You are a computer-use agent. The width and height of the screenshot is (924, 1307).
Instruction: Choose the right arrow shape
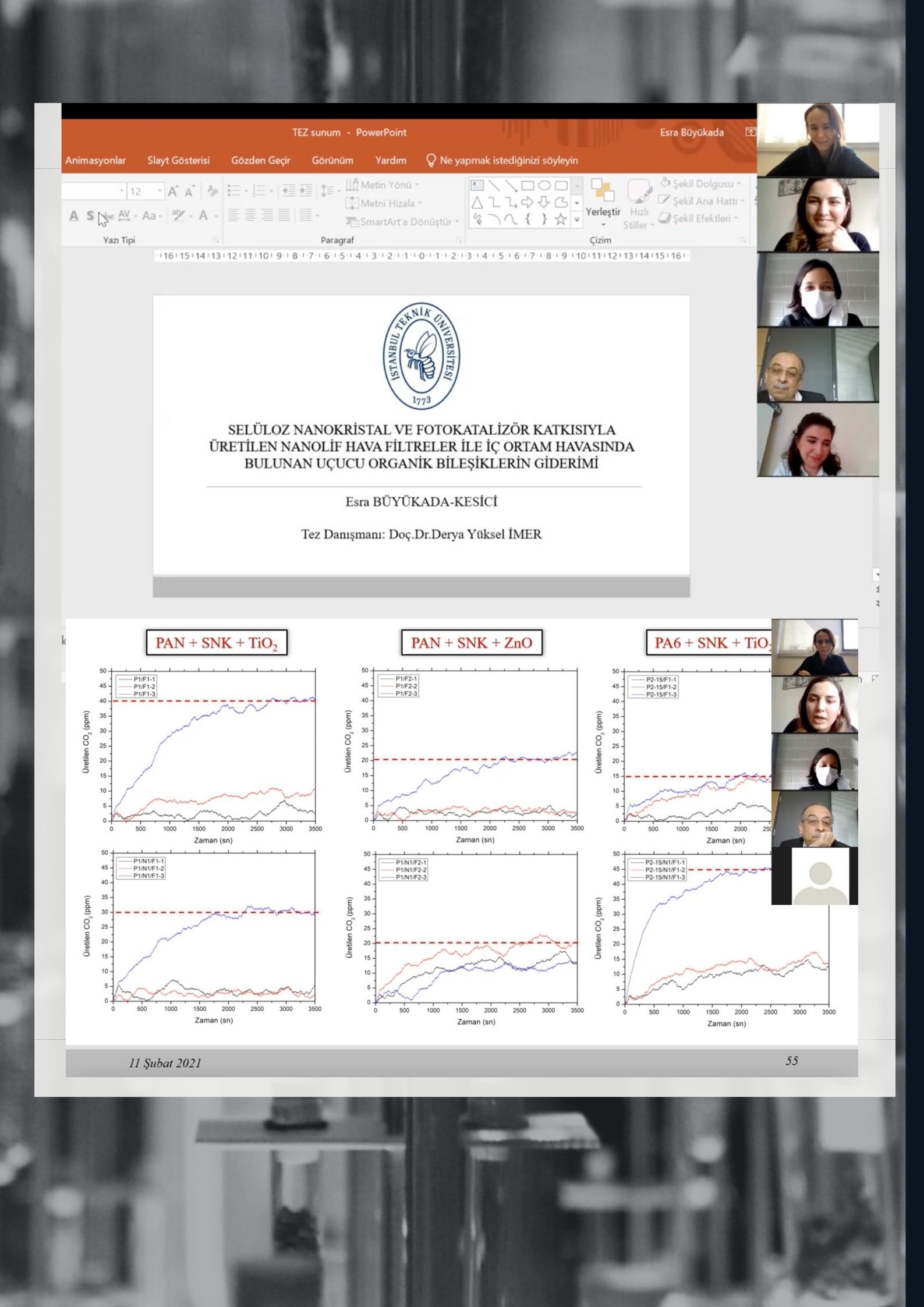click(527, 203)
